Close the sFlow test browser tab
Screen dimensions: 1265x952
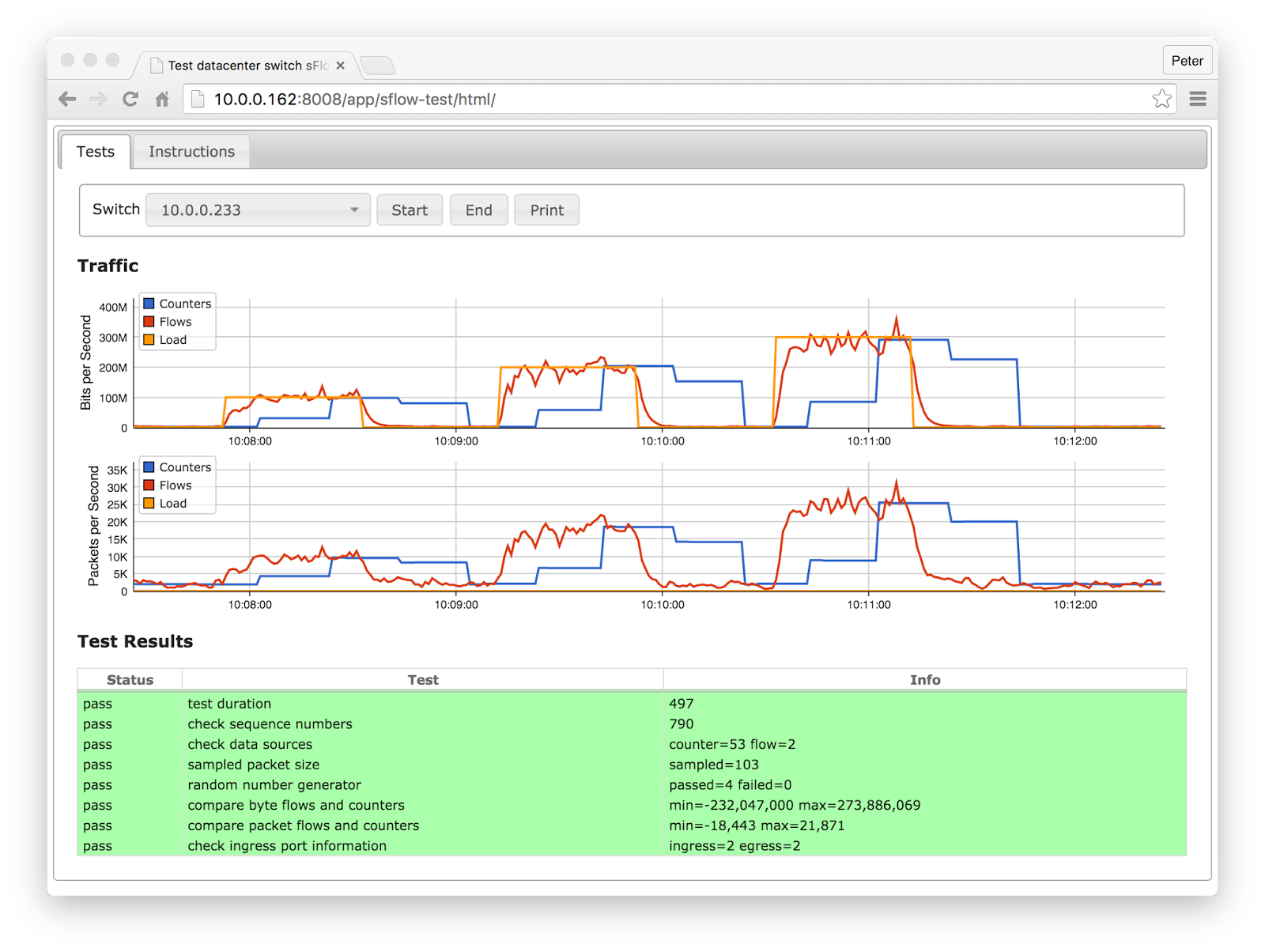pyautogui.click(x=341, y=66)
